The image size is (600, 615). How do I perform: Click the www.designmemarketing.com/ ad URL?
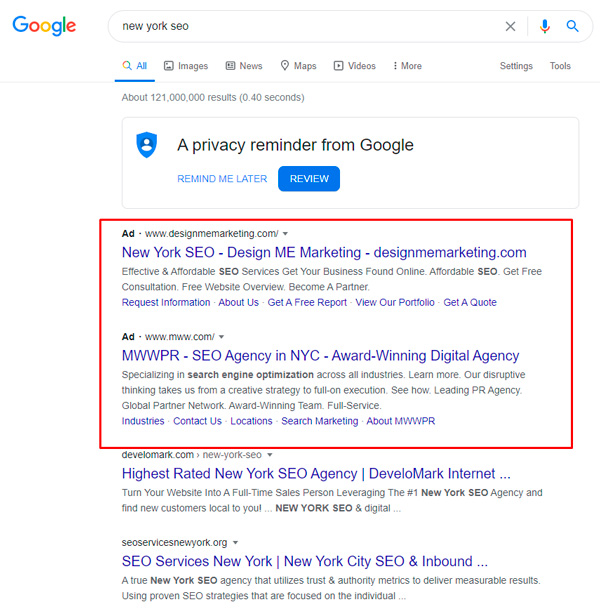[212, 234]
